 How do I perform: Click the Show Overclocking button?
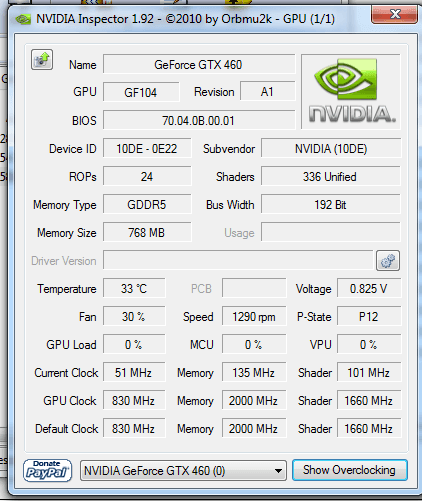350,470
